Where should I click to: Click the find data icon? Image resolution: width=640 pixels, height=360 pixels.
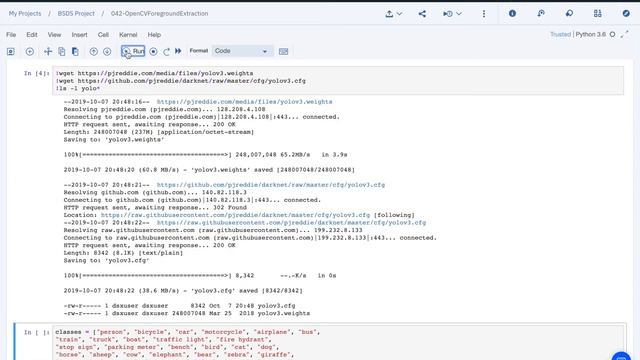pyautogui.click(x=541, y=13)
